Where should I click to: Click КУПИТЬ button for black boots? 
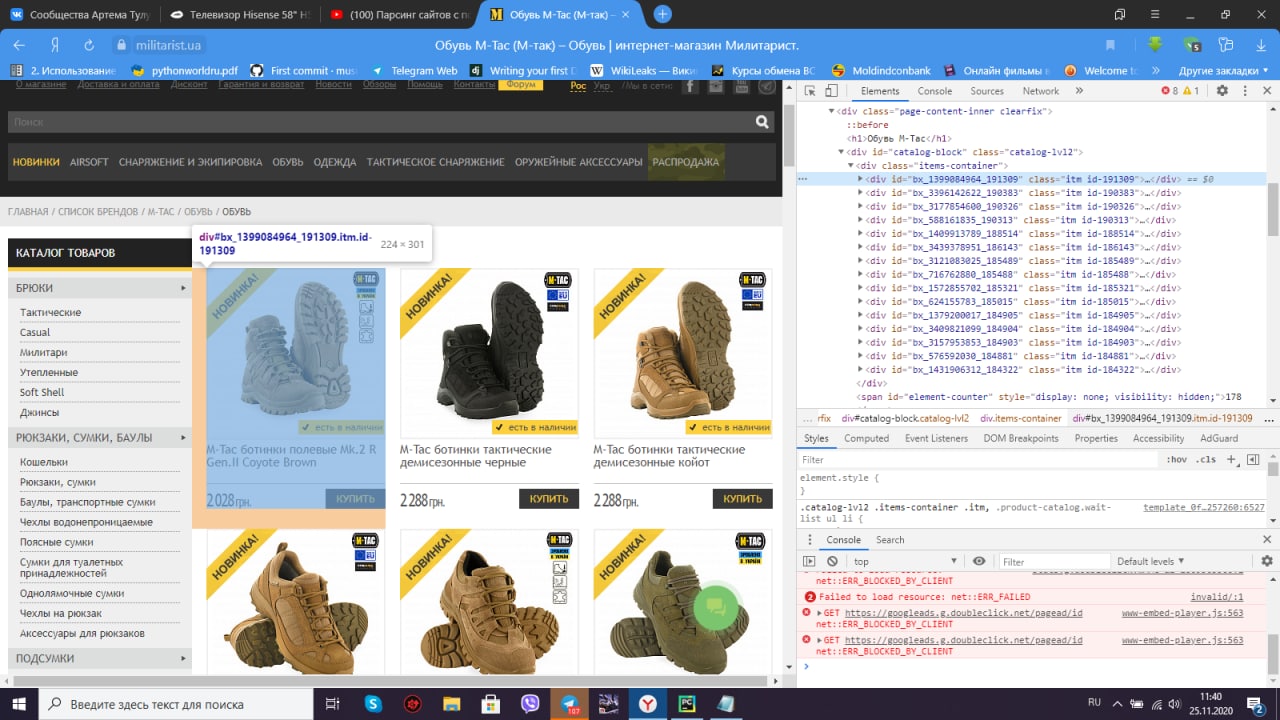click(549, 498)
